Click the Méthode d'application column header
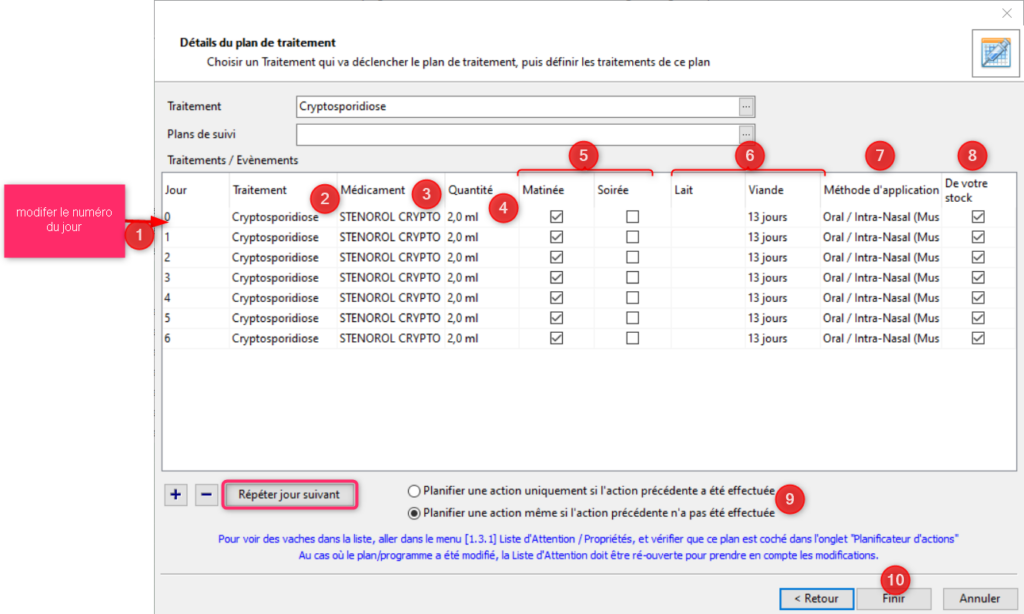This screenshot has width=1024, height=614. click(880, 190)
